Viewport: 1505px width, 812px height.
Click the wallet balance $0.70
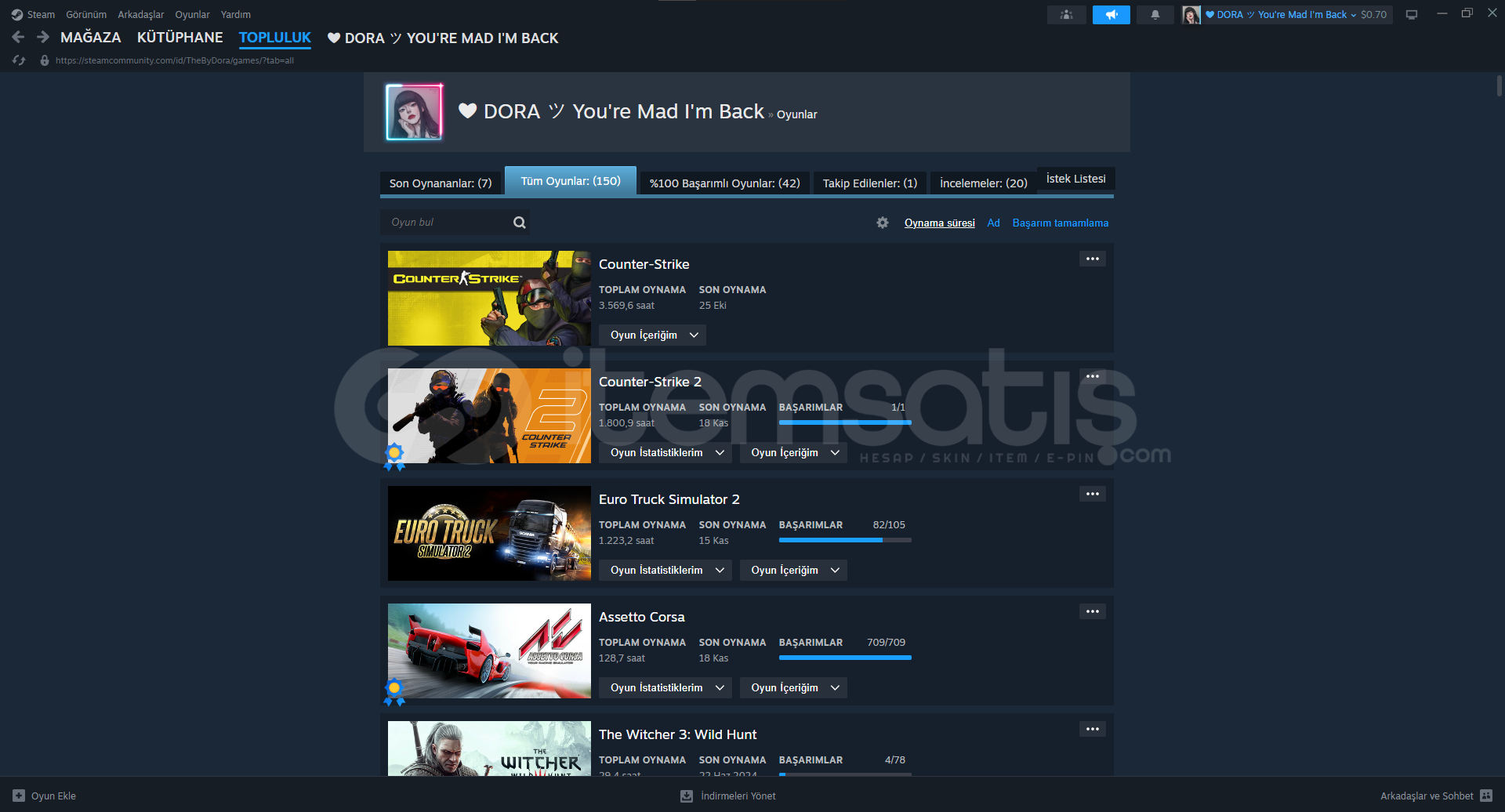coord(1373,15)
